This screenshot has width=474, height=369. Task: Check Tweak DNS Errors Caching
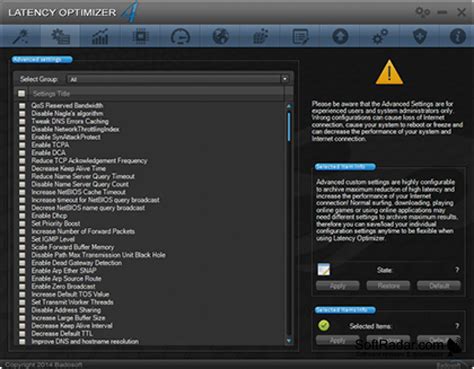(22, 121)
